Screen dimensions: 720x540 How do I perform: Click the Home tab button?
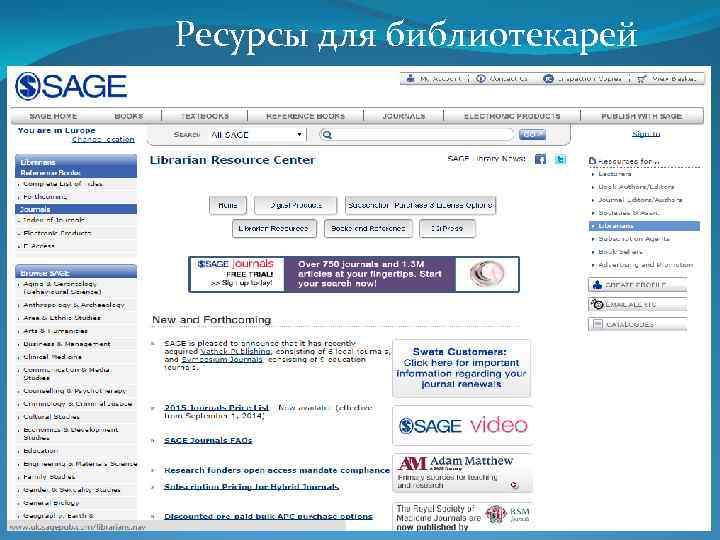228,205
